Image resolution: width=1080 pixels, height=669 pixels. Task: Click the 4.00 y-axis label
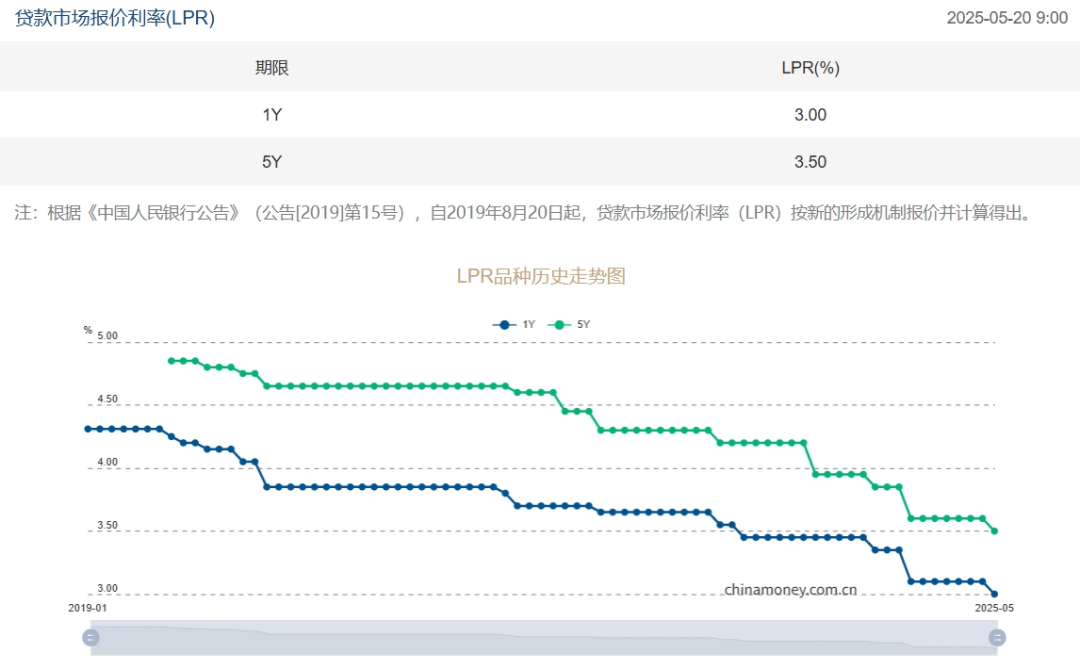107,462
